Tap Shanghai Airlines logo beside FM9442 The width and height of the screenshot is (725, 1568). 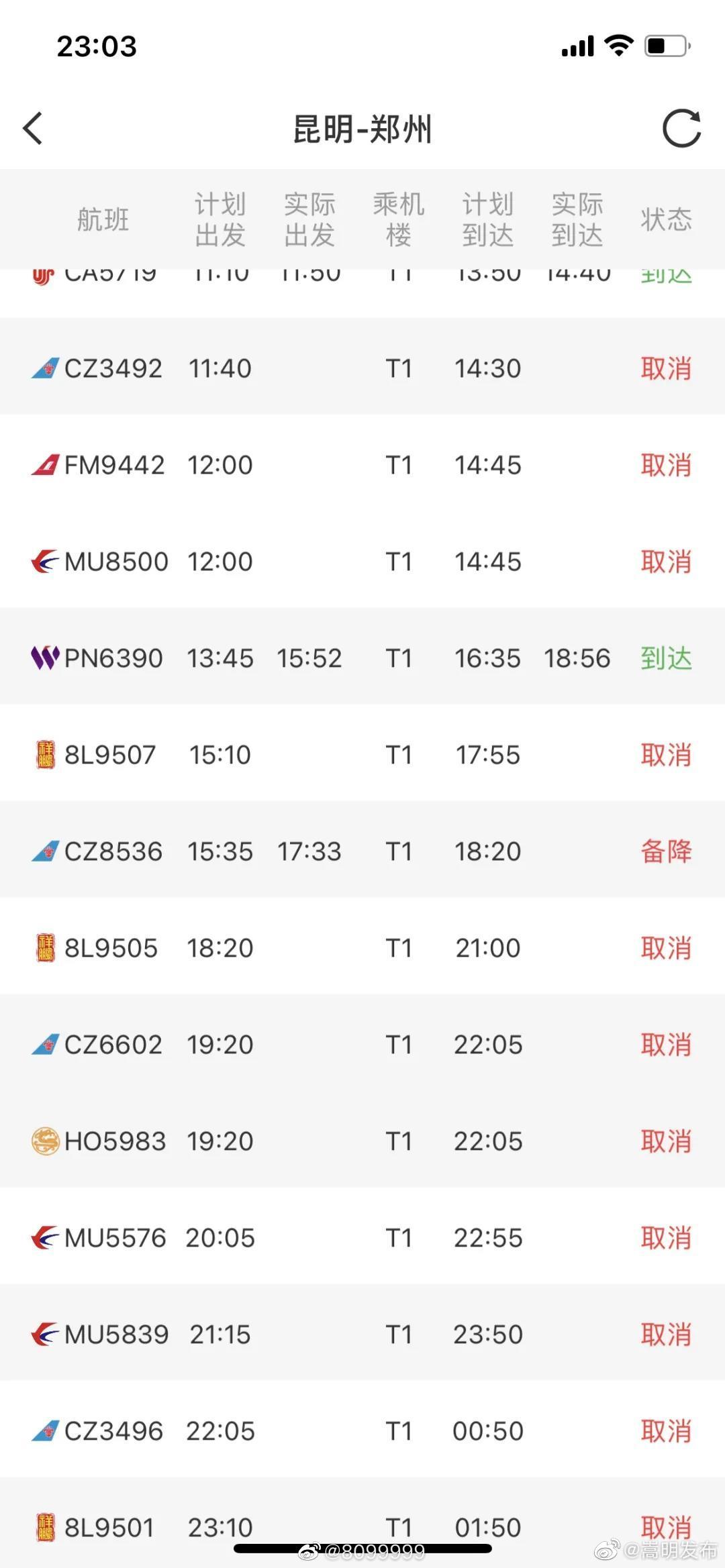pyautogui.click(x=46, y=465)
